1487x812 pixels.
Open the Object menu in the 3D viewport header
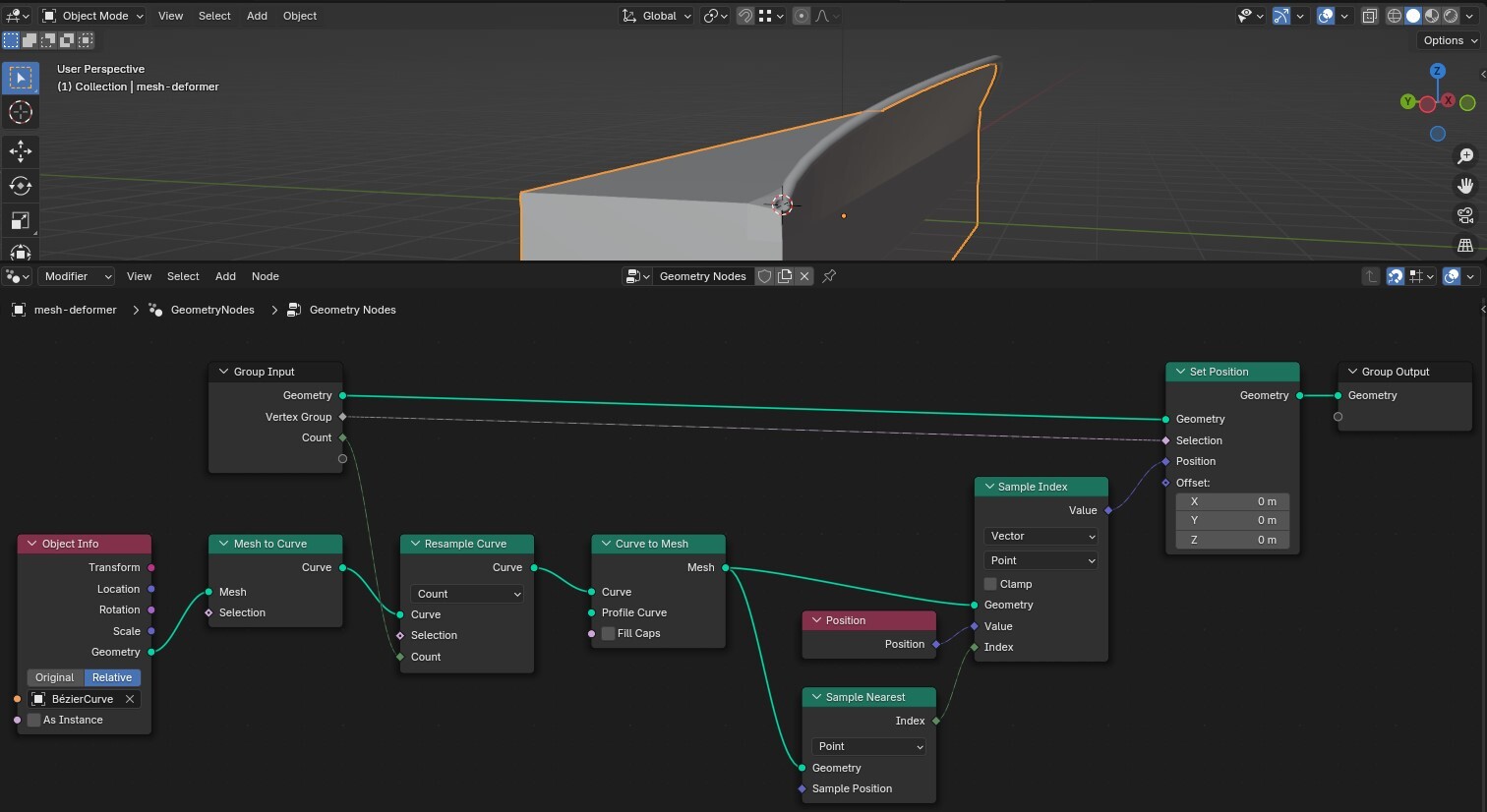299,16
